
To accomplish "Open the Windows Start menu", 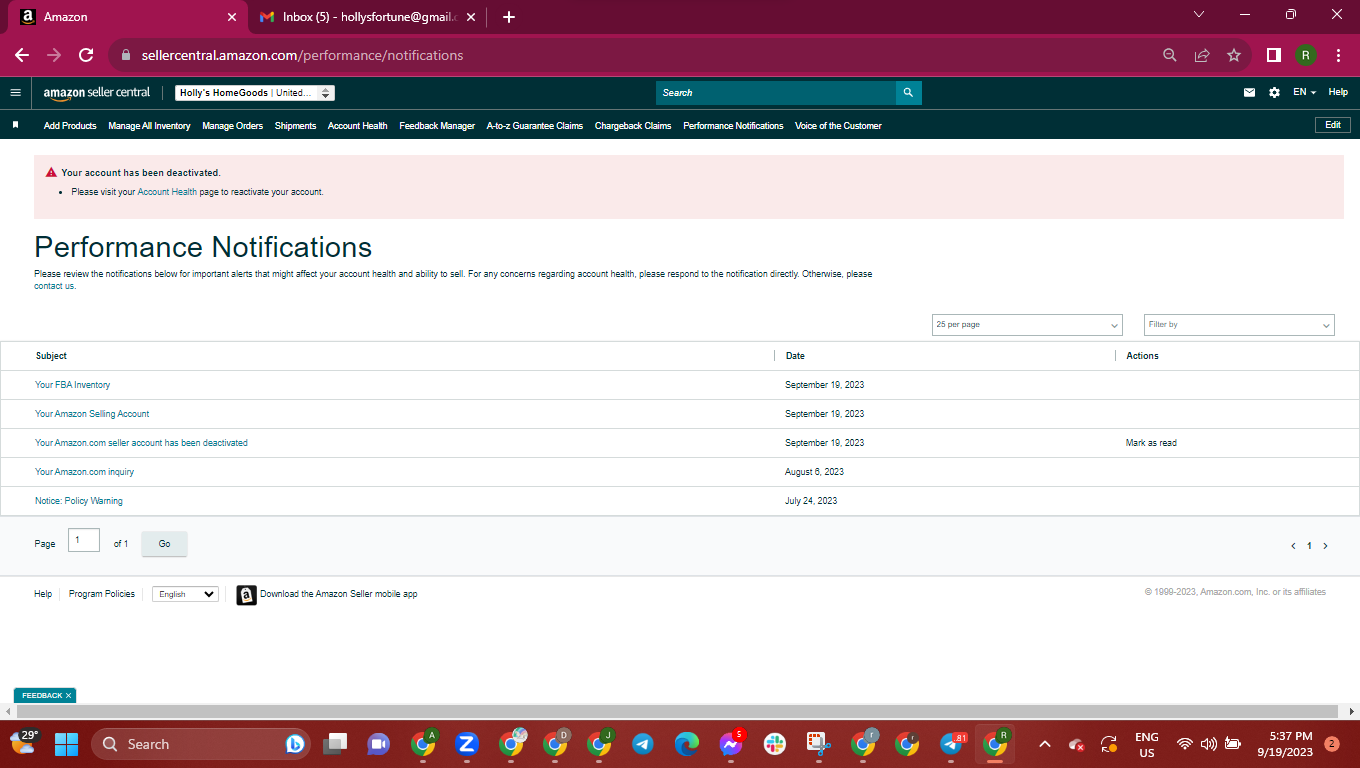I will coord(66,744).
